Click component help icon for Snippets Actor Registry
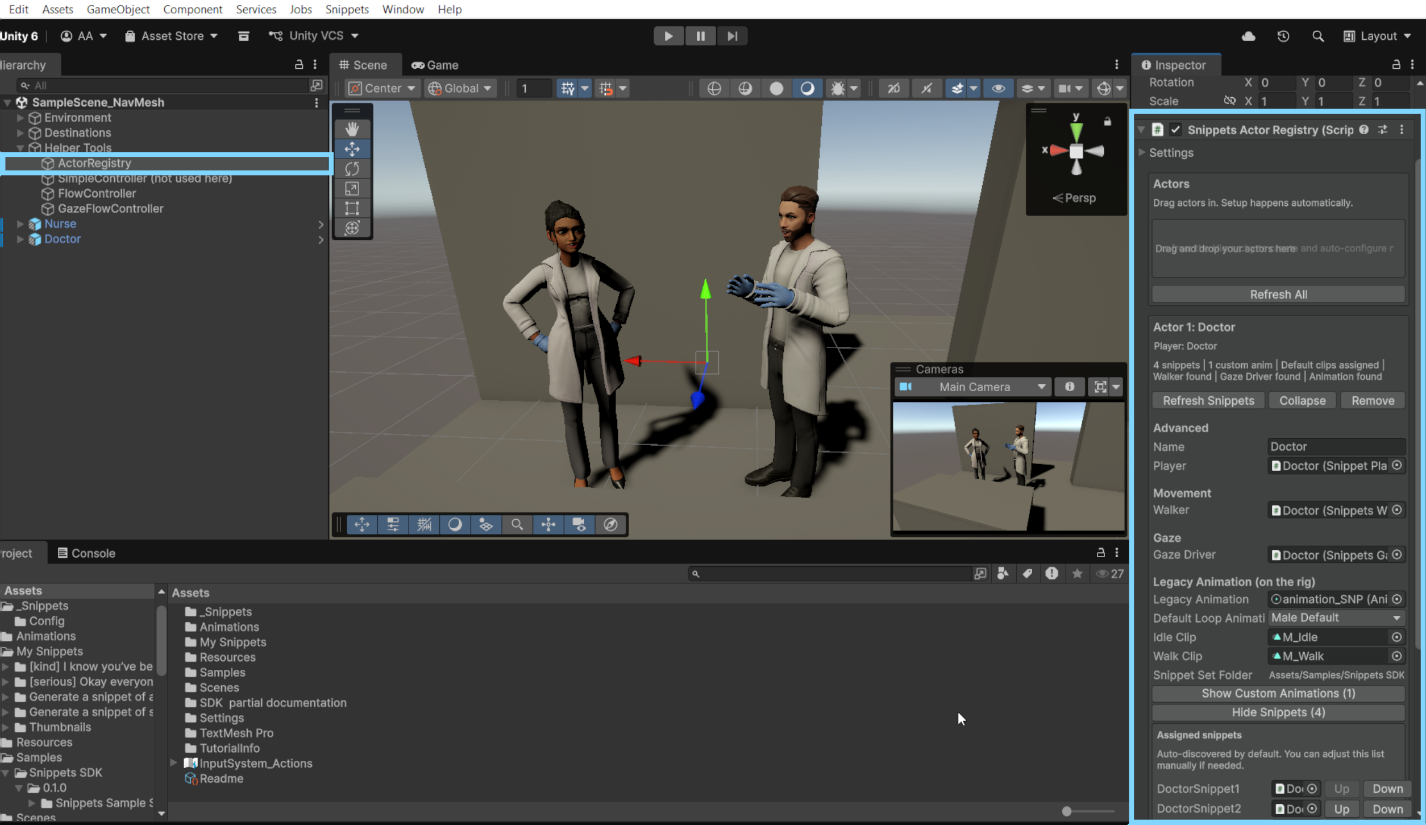 click(x=1364, y=130)
